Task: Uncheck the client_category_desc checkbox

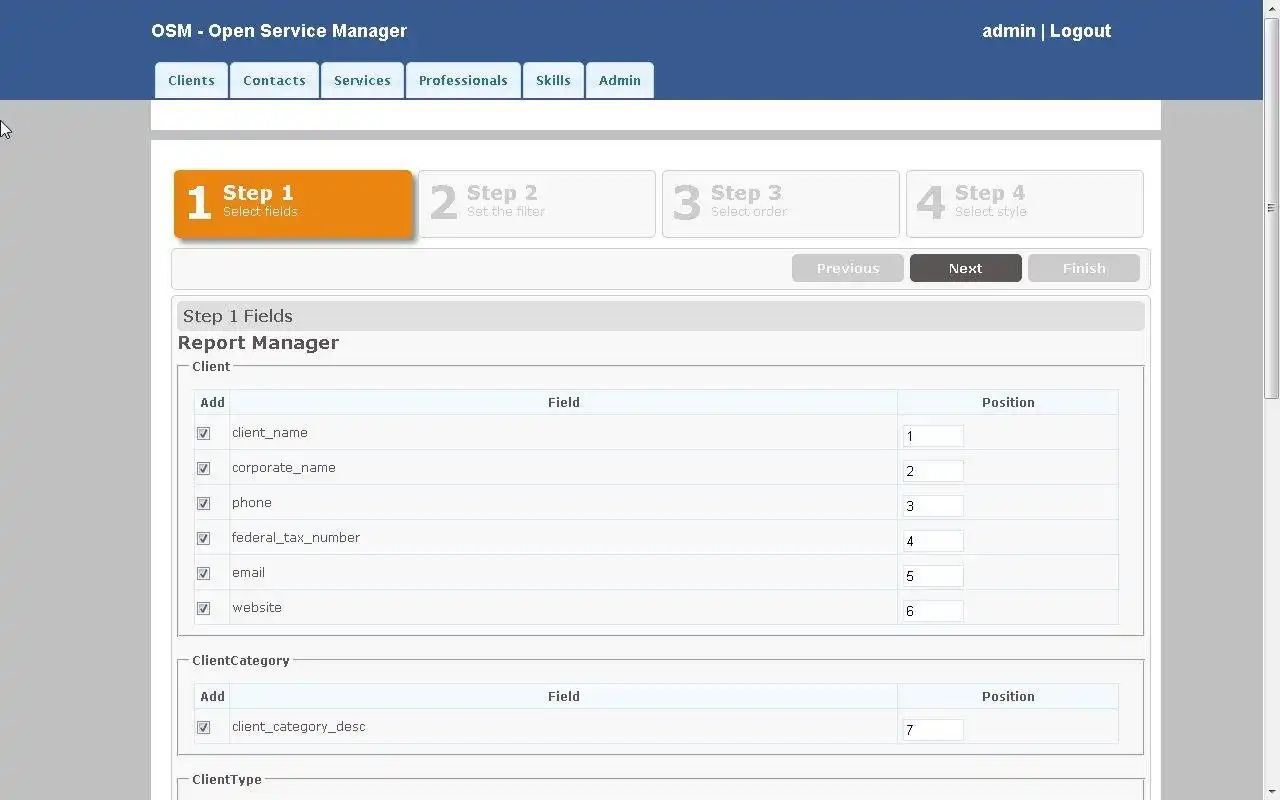Action: [204, 728]
